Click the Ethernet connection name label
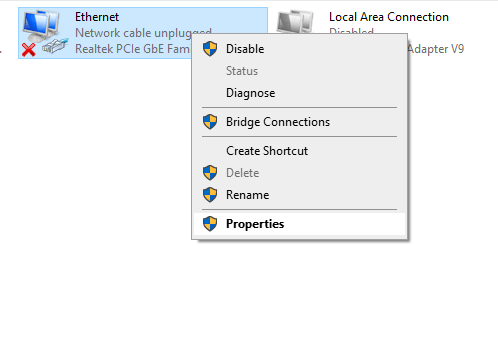This screenshot has height=360, width=498. 97,17
